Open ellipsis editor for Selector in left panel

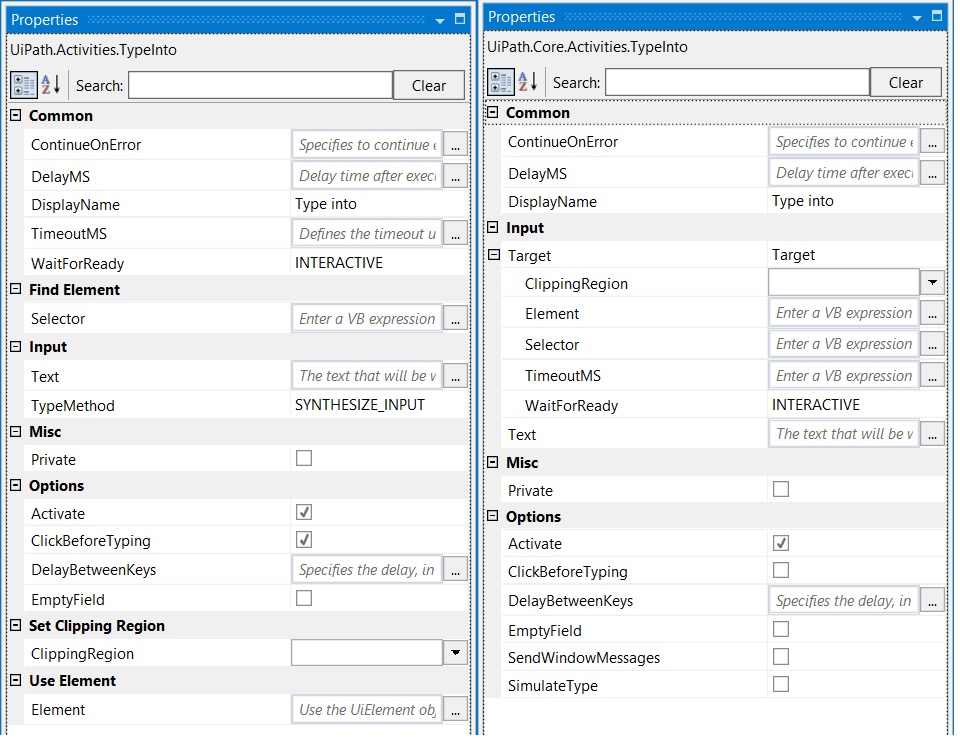point(456,319)
